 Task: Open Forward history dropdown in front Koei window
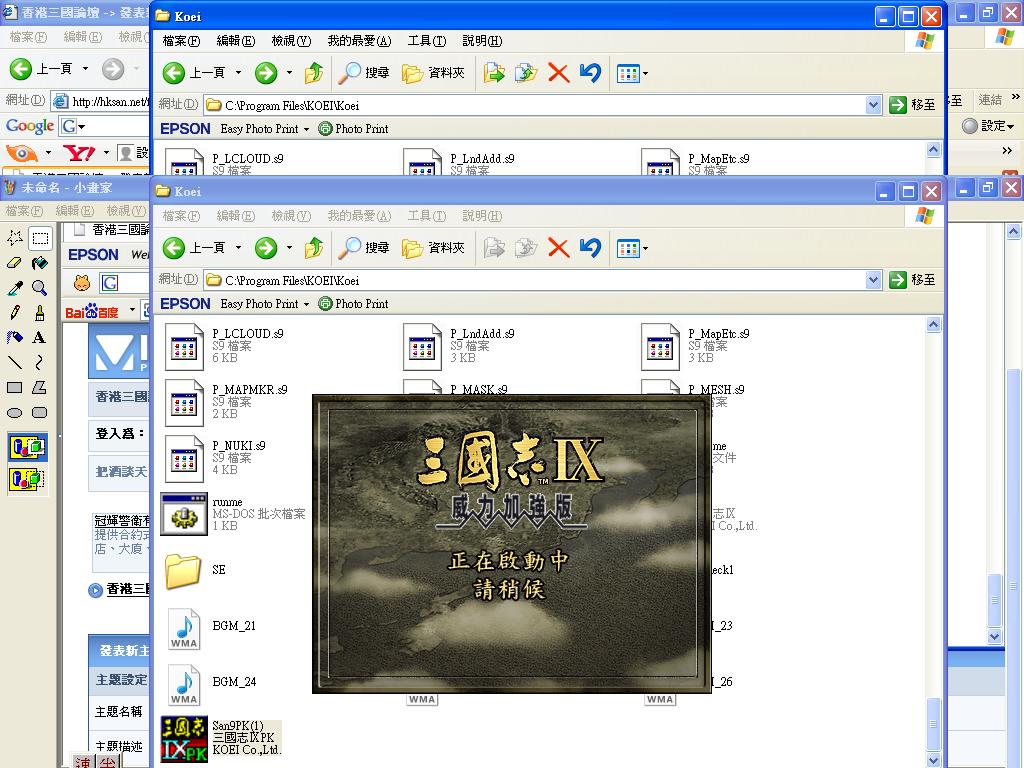pos(289,248)
